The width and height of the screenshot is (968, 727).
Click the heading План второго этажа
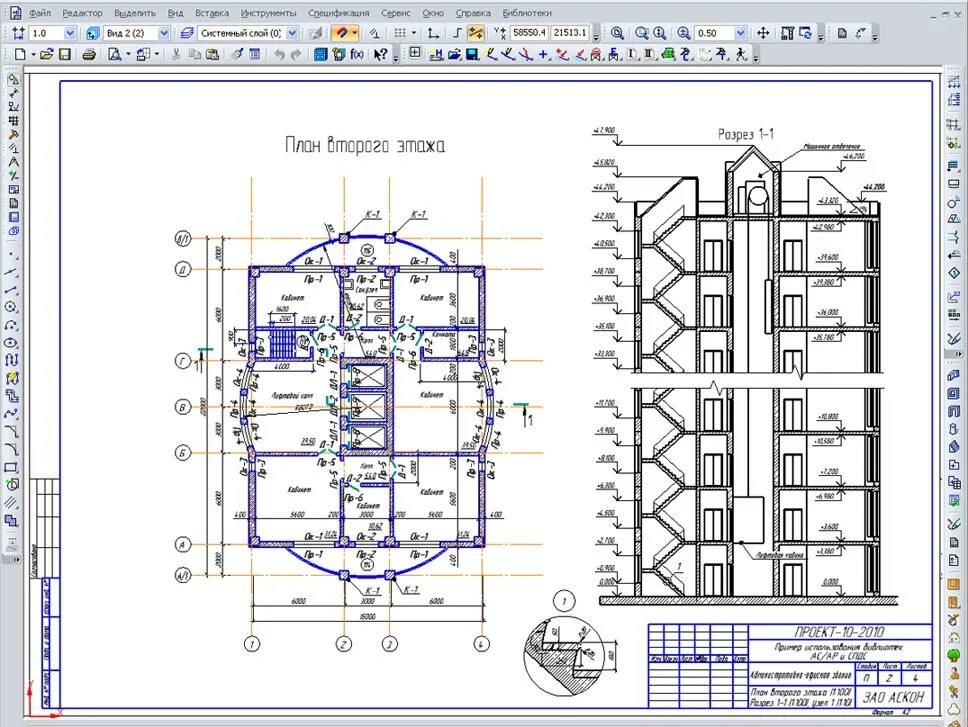click(364, 145)
